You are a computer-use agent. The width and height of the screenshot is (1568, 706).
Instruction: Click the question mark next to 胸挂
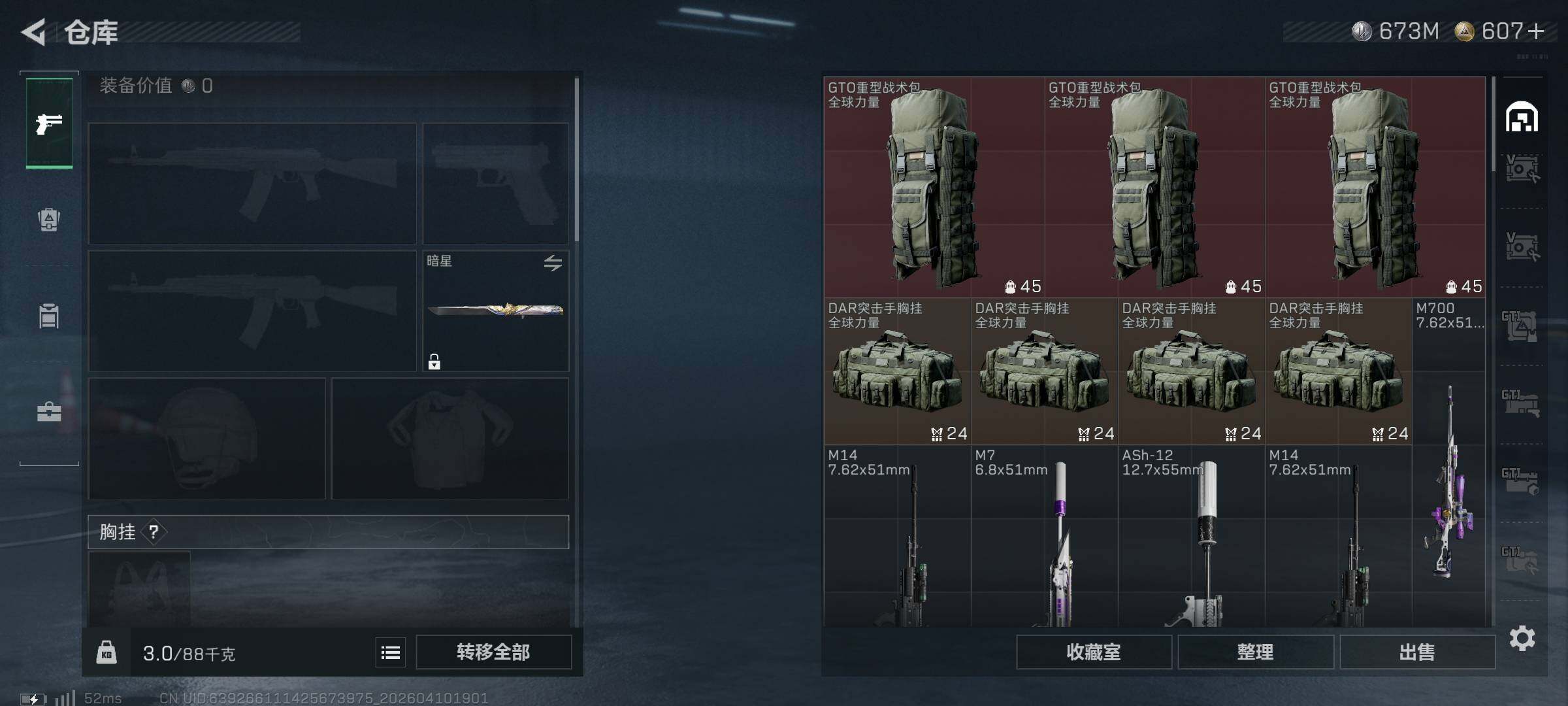pos(154,531)
